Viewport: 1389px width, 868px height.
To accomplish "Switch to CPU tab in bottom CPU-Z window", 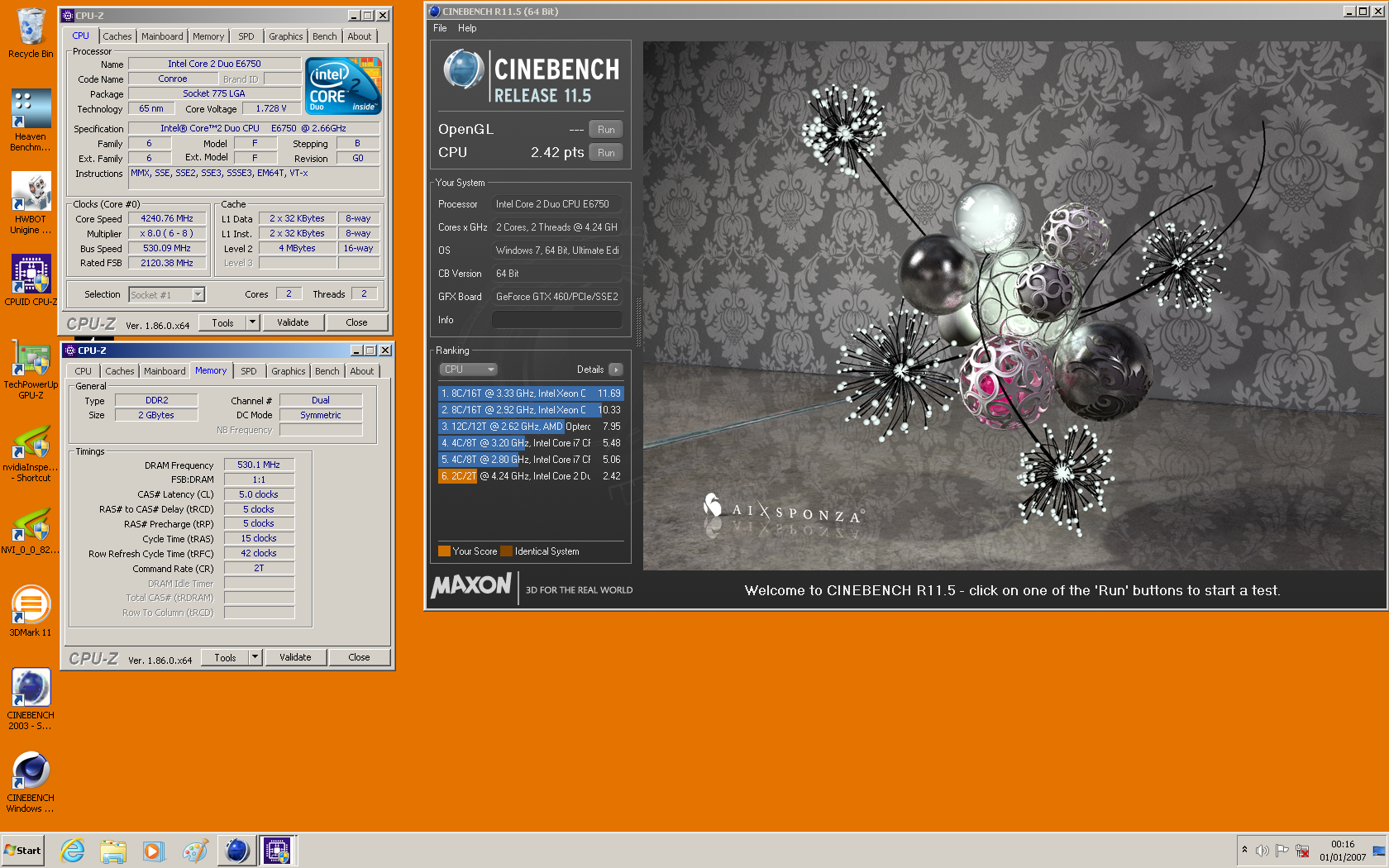I will [84, 371].
